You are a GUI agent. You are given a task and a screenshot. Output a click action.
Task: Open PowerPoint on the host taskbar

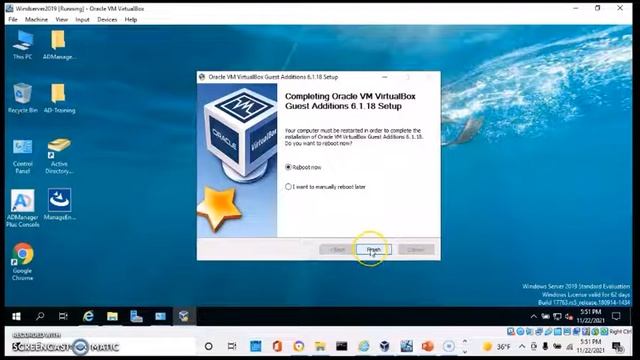pos(427,347)
